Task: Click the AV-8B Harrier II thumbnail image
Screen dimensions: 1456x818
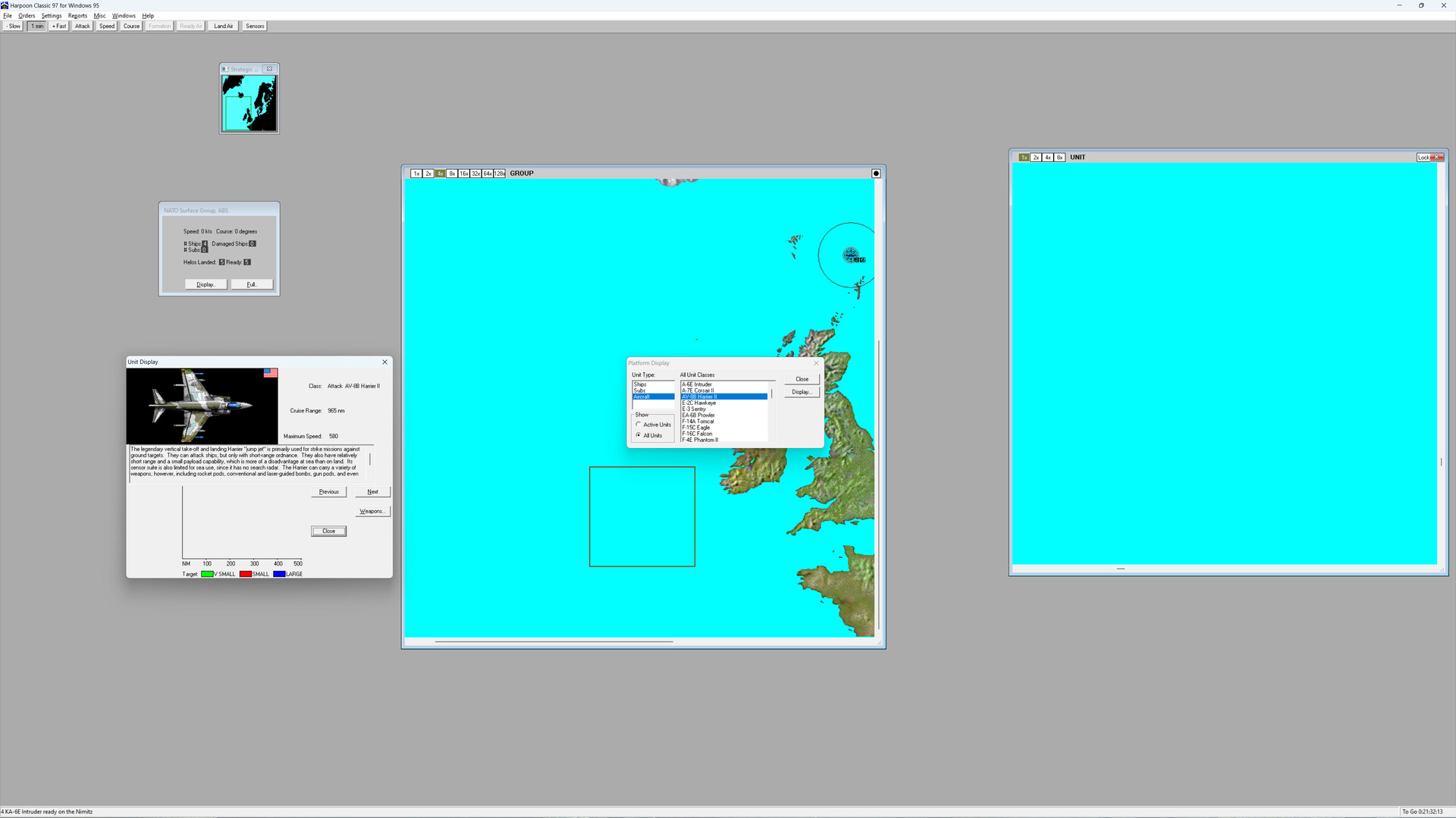Action: point(201,406)
